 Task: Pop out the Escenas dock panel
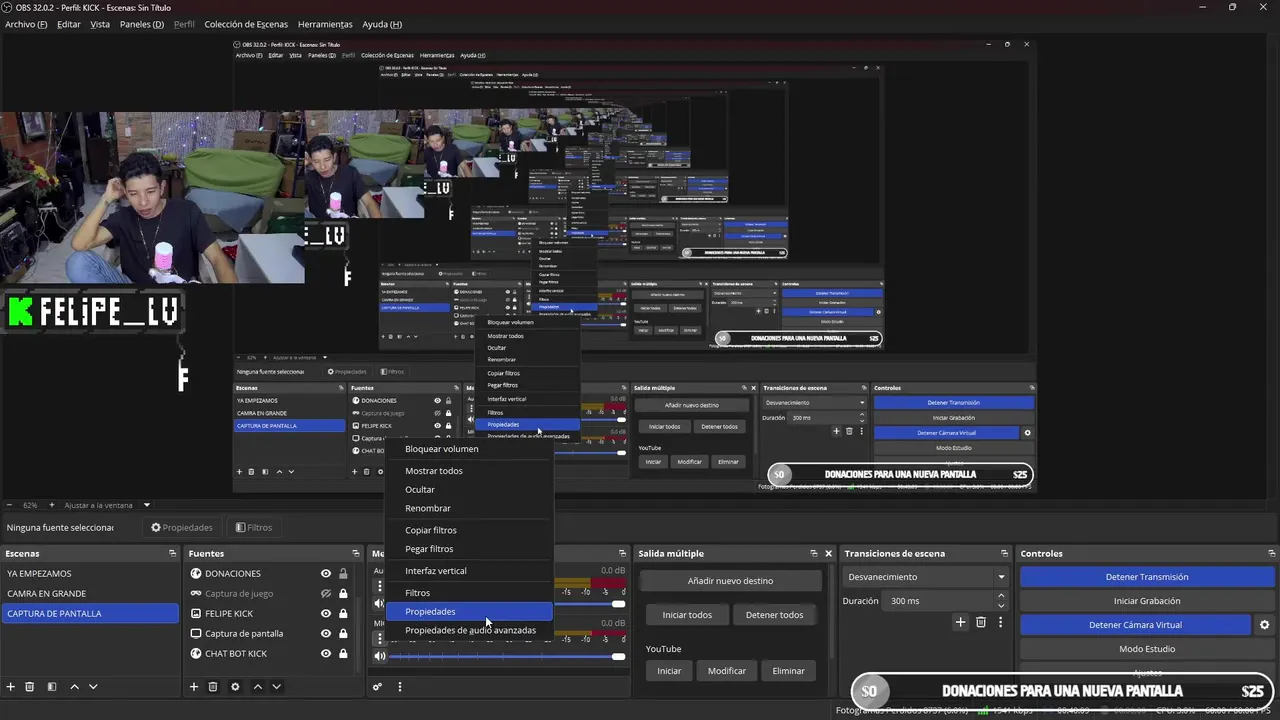point(172,553)
